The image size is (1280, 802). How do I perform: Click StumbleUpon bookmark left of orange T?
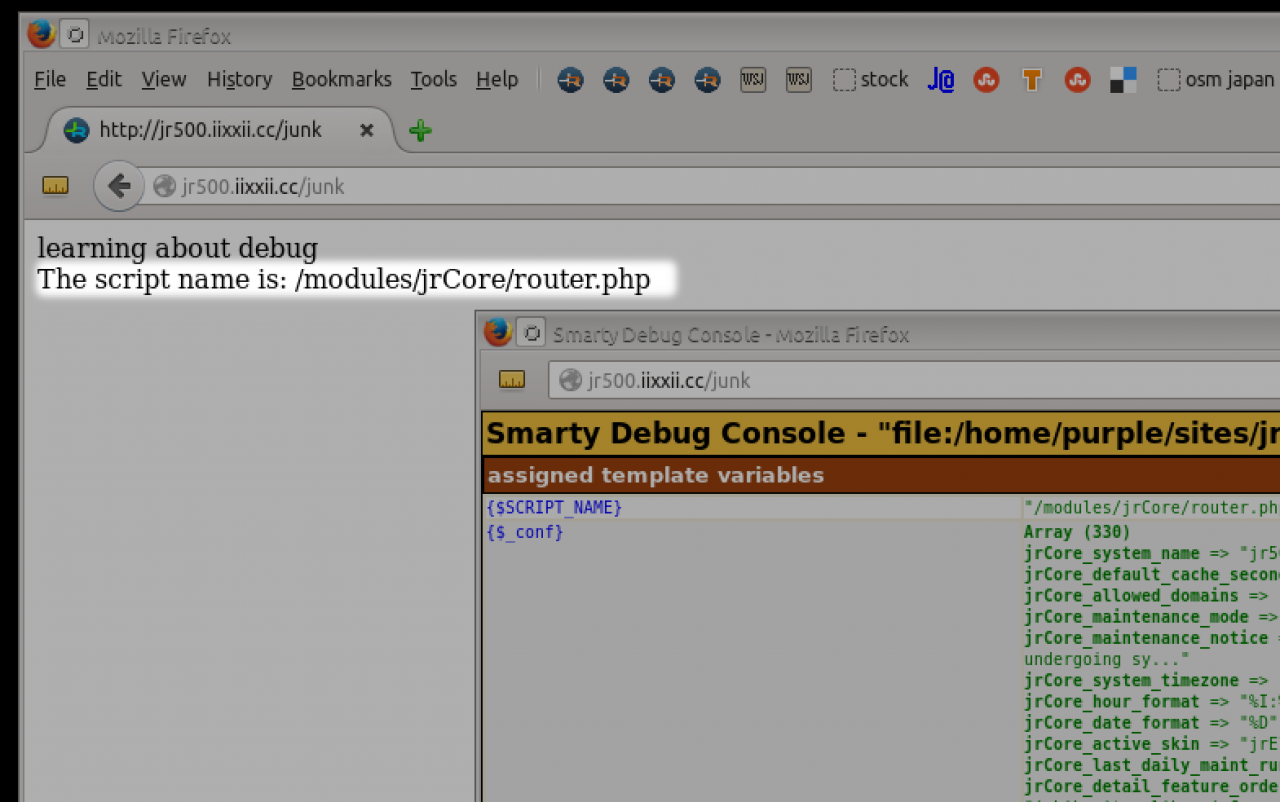click(x=986, y=80)
